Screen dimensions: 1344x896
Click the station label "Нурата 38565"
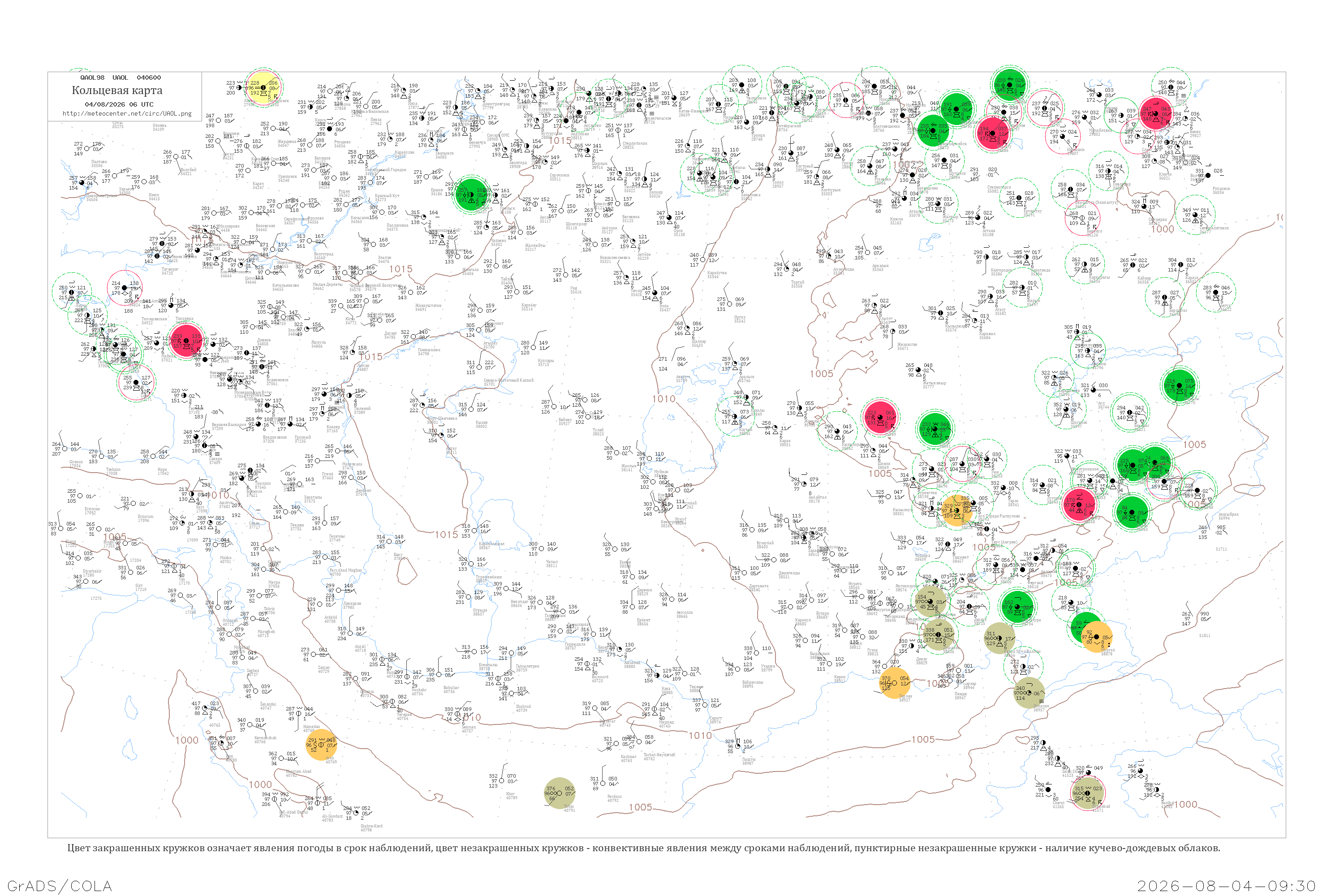(x=854, y=585)
